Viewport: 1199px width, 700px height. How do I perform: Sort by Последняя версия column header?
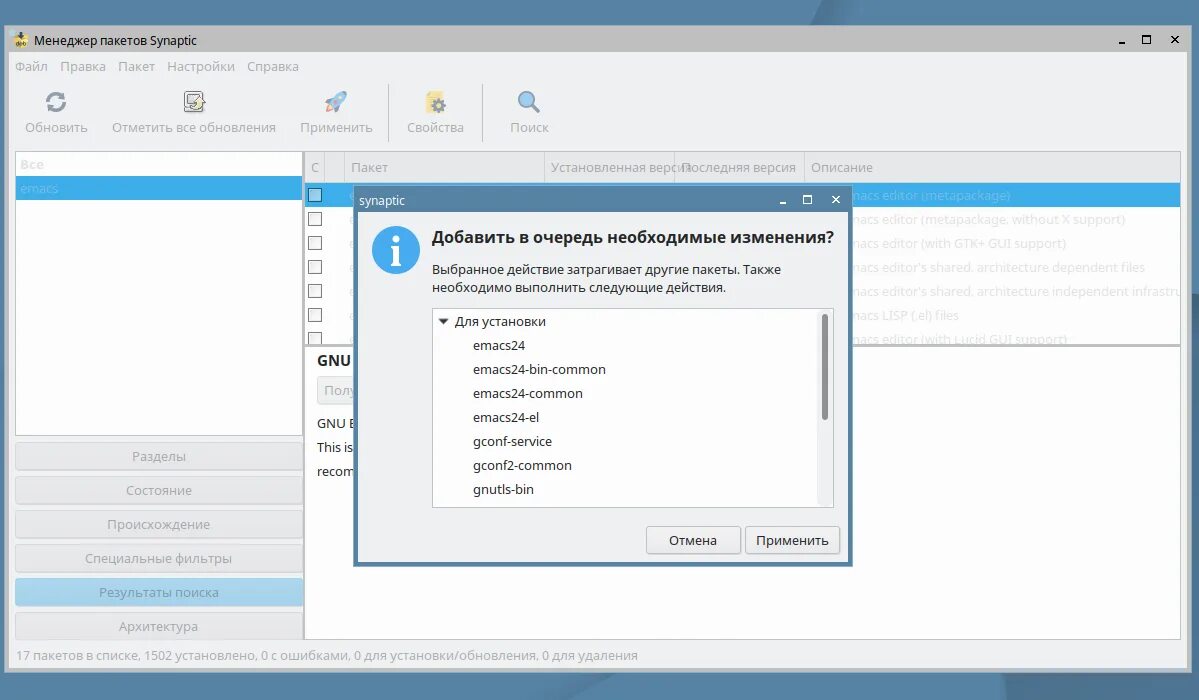pyautogui.click(x=739, y=168)
